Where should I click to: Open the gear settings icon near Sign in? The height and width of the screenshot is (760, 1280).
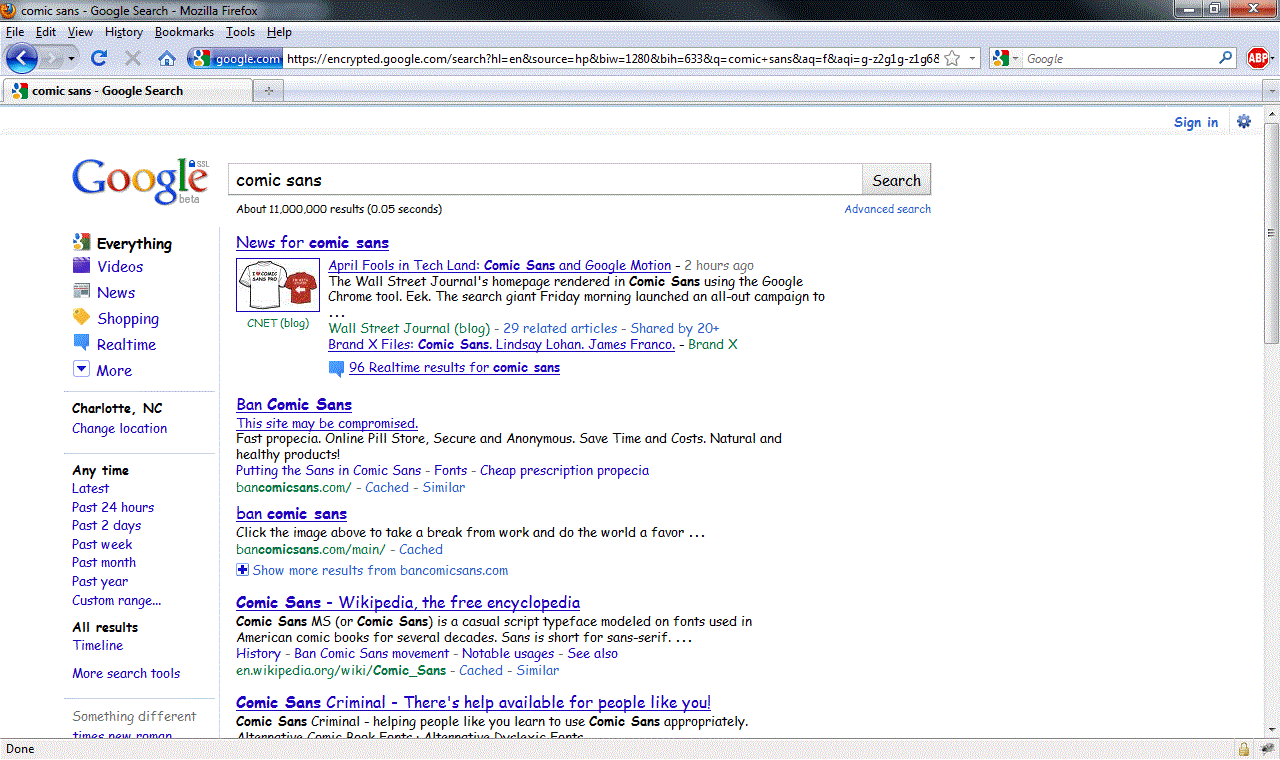pyautogui.click(x=1244, y=122)
